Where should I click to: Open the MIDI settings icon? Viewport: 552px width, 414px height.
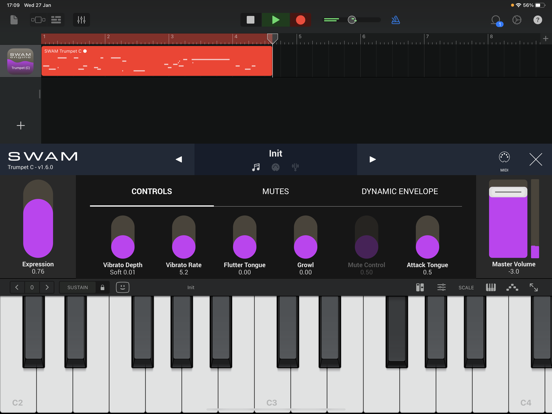(x=504, y=159)
